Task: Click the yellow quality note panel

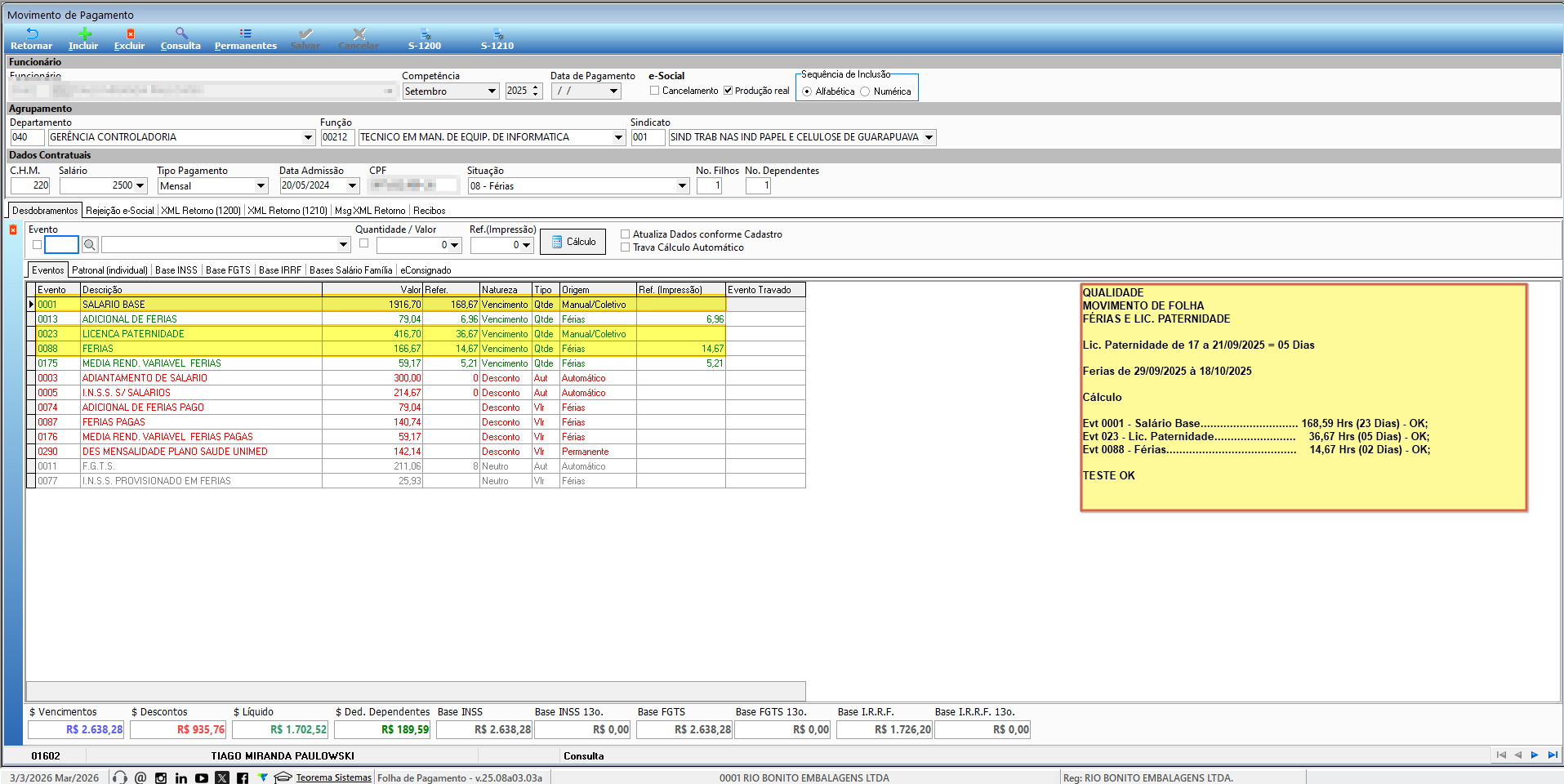Action: [x=1303, y=397]
